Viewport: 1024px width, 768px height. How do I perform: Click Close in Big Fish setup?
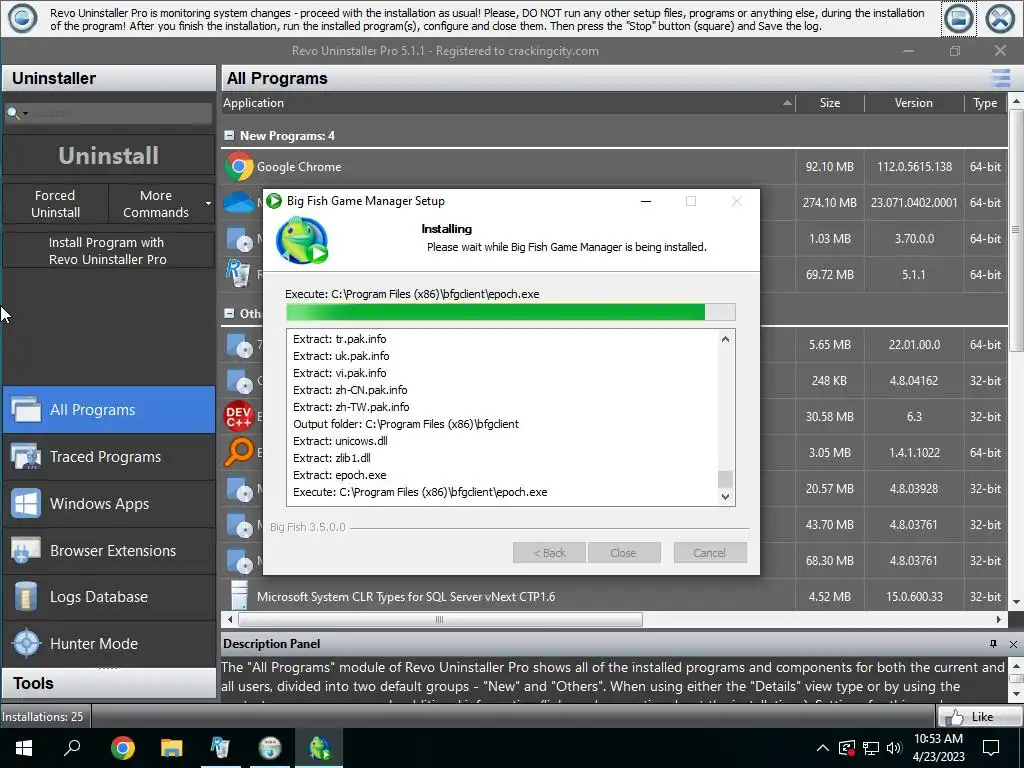click(x=623, y=552)
